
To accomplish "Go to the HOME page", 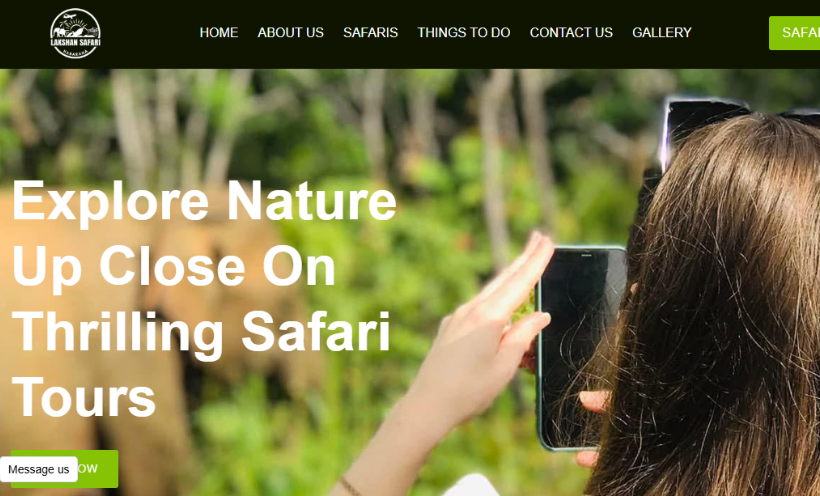I will [219, 32].
